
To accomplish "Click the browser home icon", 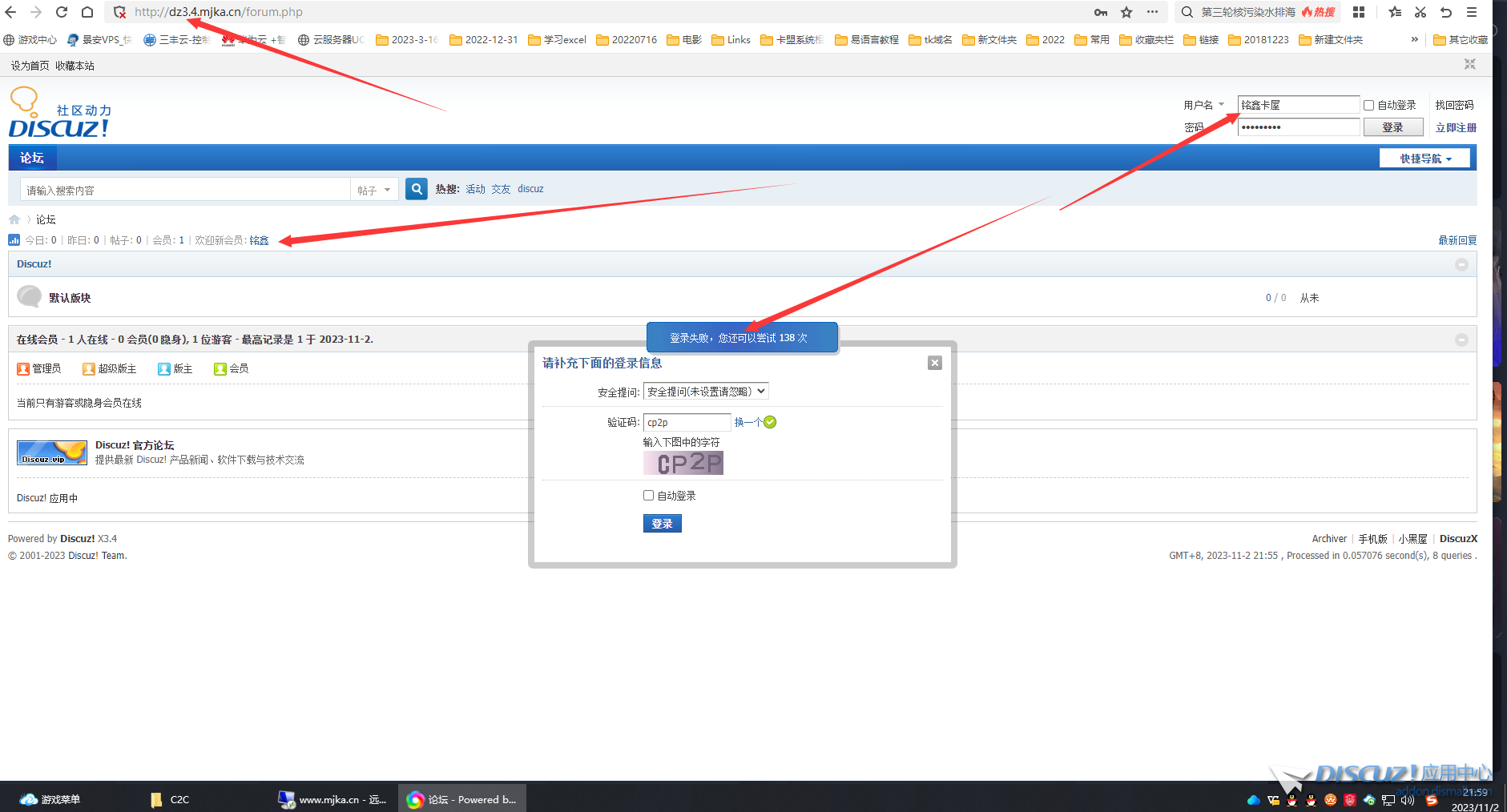I will coord(87,12).
